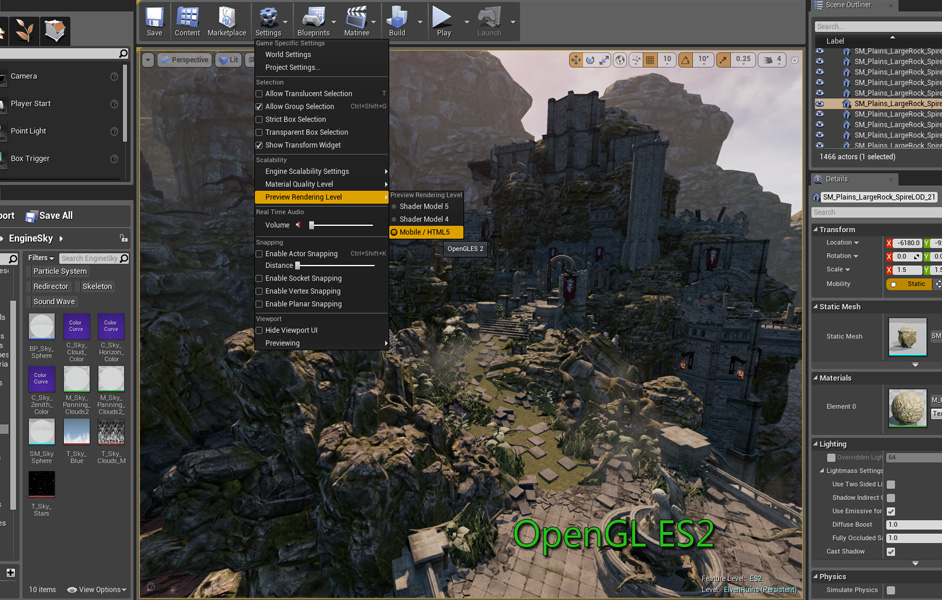The height and width of the screenshot is (600, 942).
Task: Open the Perspective viewport dropdown
Action: (184, 59)
